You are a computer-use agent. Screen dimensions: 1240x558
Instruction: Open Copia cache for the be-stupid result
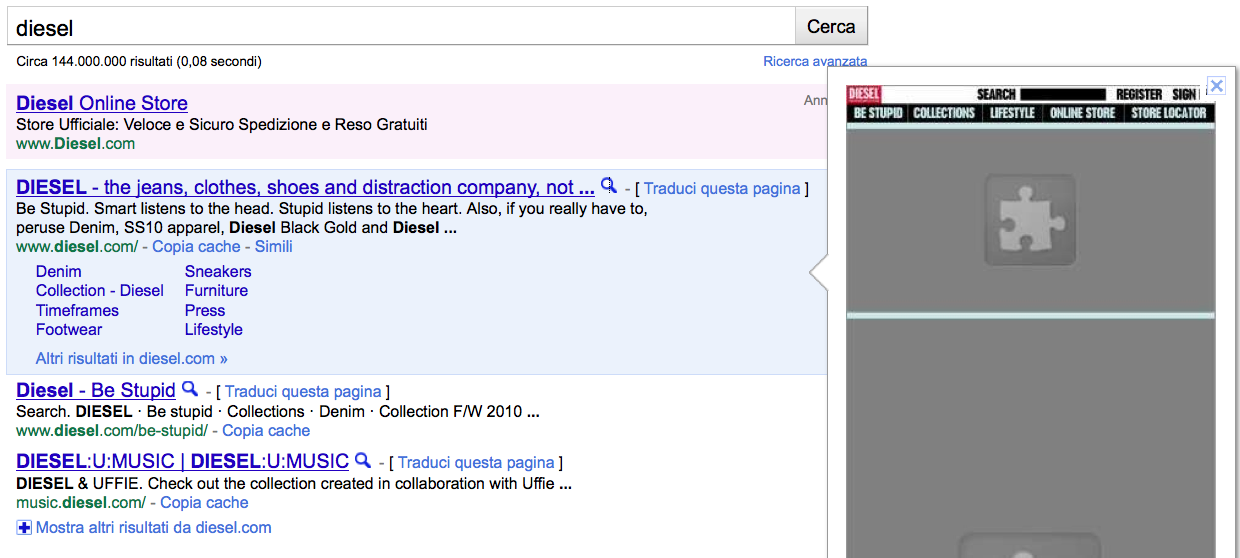(x=266, y=430)
